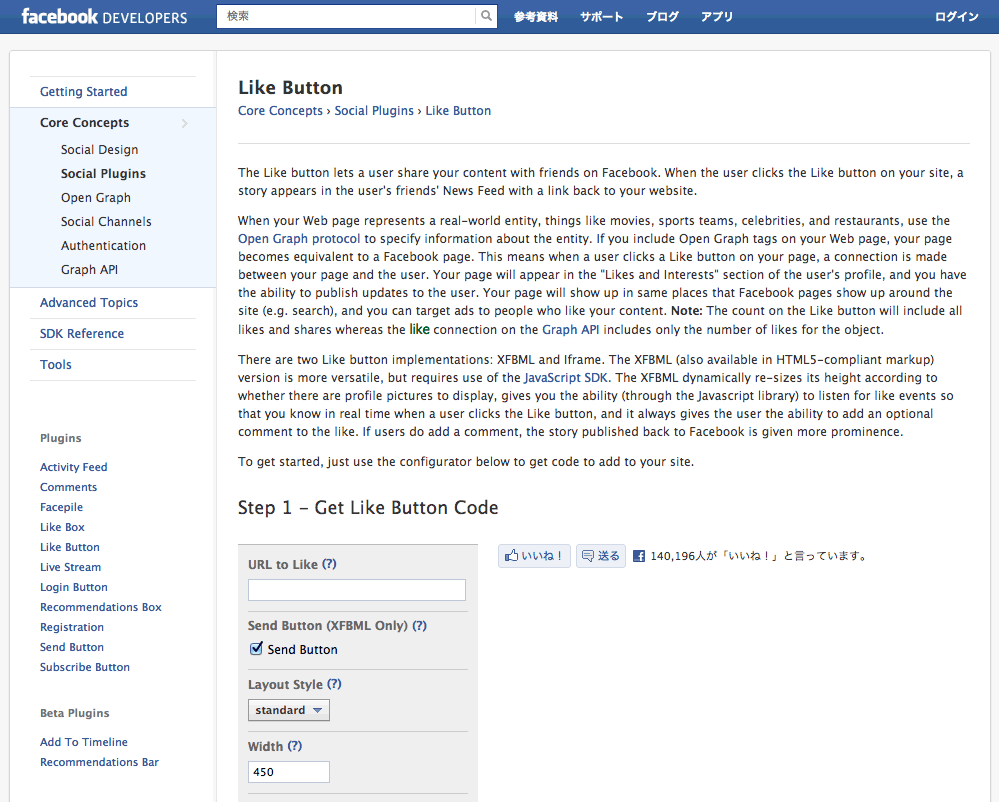Open the Registration plugin link
Screen dimensions: 999x802
tap(71, 627)
